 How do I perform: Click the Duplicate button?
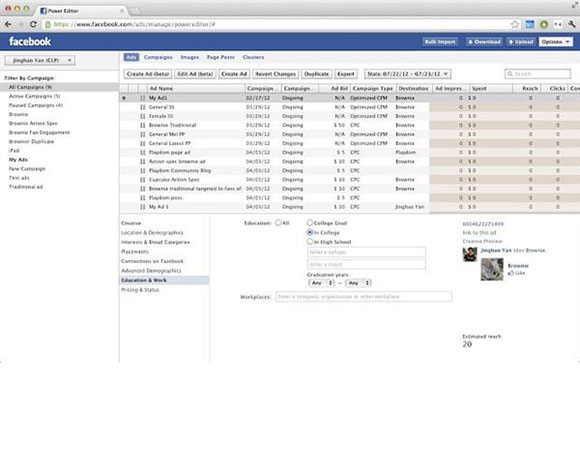316,74
